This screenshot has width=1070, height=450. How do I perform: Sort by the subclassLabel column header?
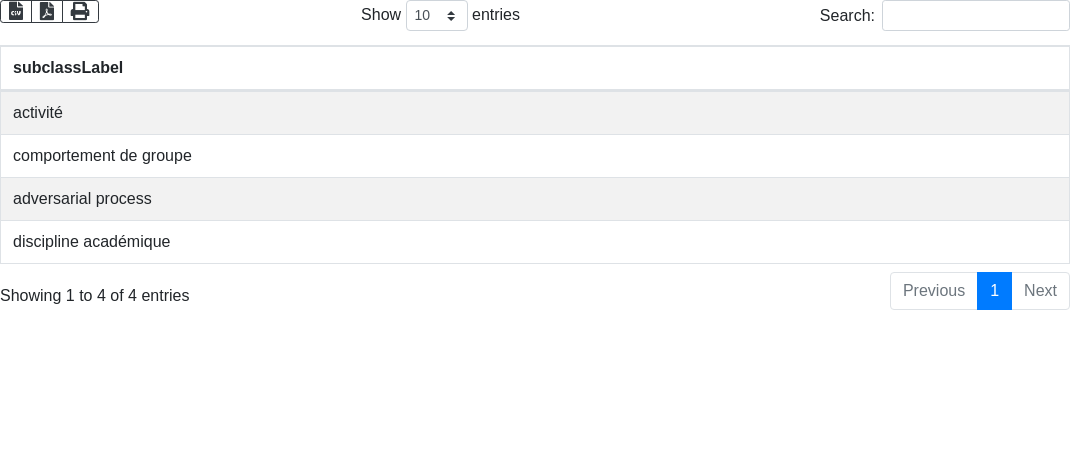click(x=68, y=68)
